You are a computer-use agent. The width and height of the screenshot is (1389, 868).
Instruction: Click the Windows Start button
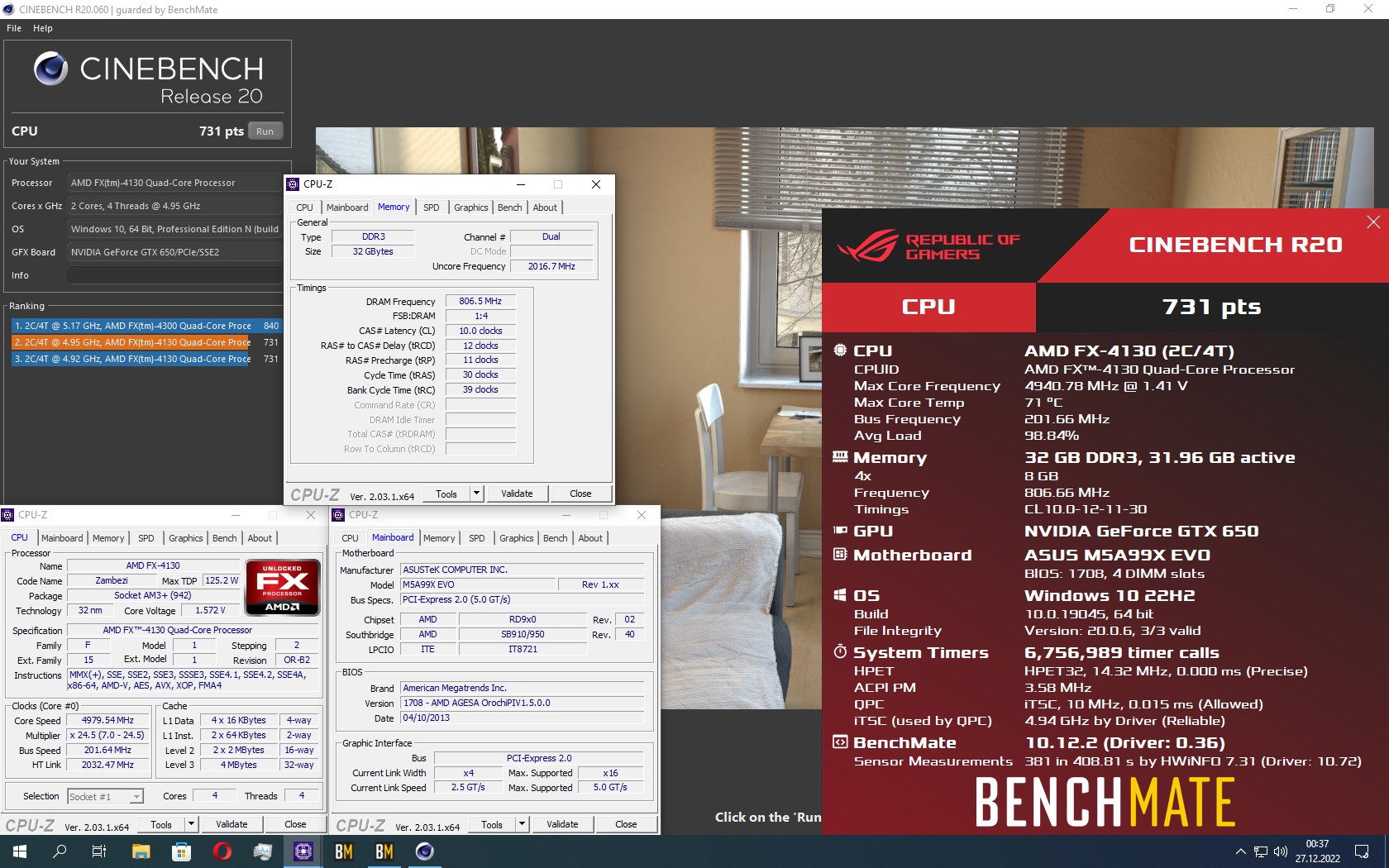point(20,851)
